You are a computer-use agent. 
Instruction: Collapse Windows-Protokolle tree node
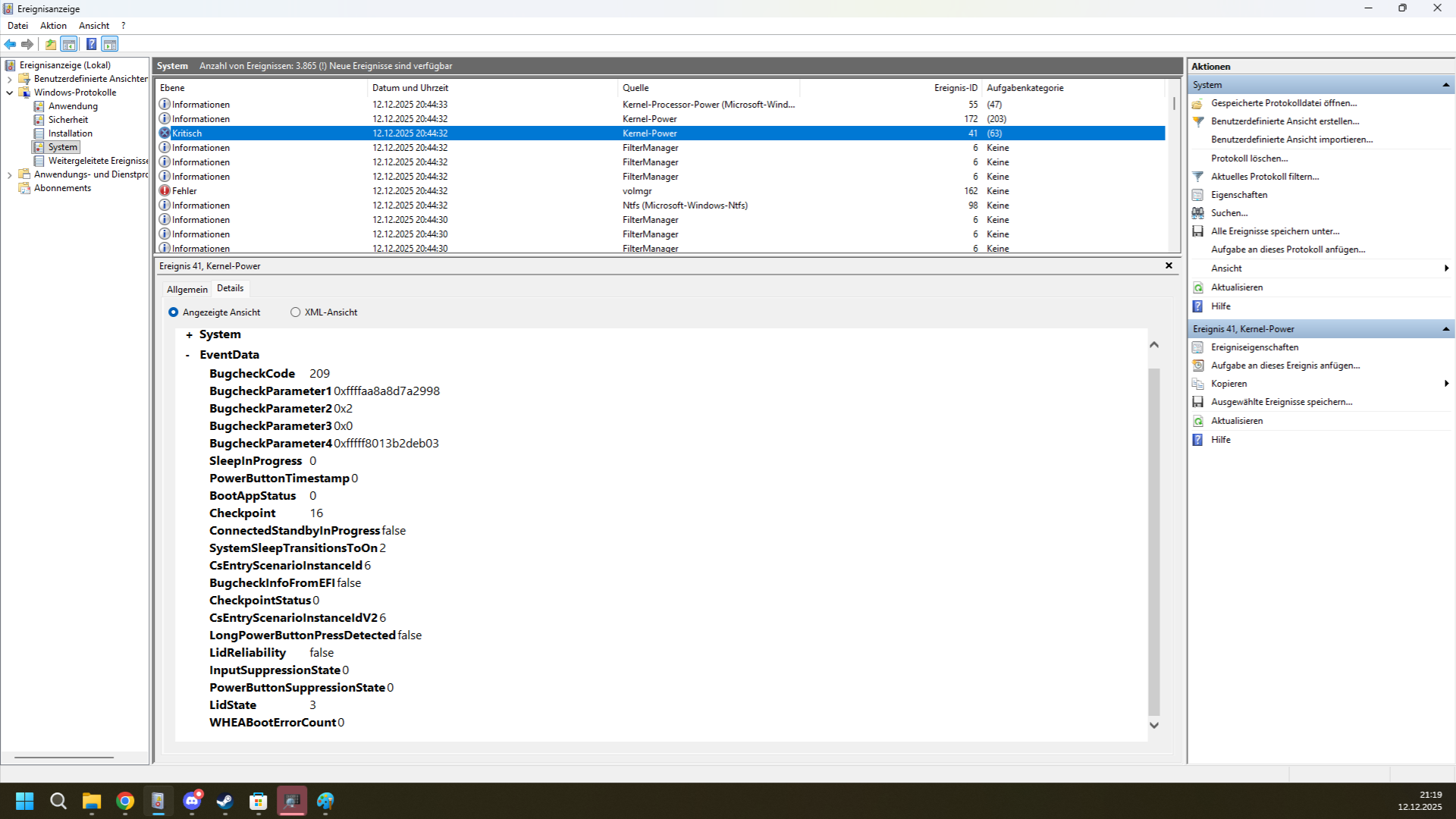[x=9, y=93]
